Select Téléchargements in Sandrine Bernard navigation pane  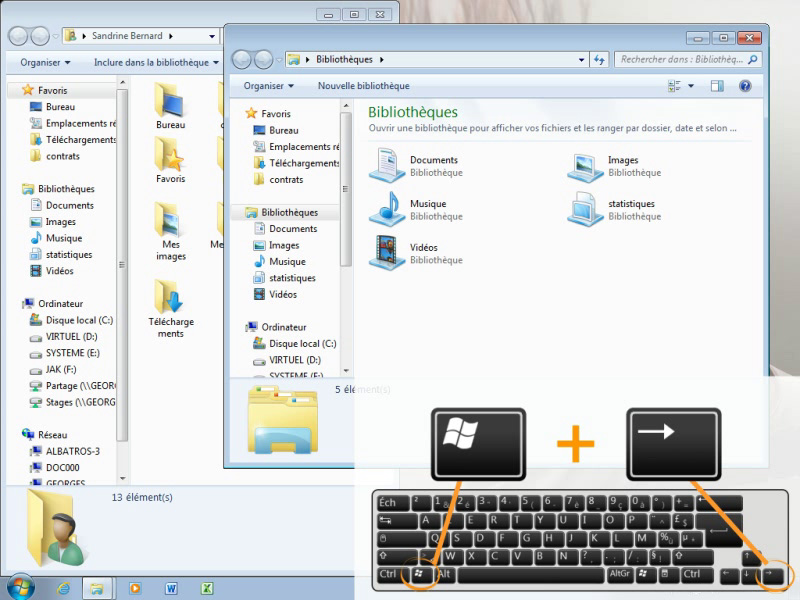pos(81,139)
